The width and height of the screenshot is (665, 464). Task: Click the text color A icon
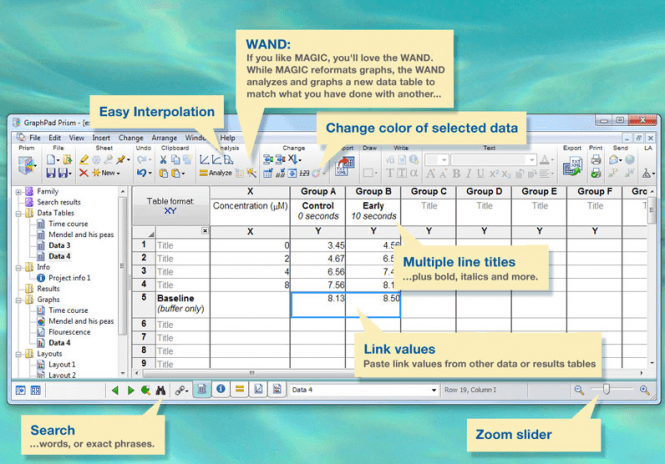click(545, 160)
